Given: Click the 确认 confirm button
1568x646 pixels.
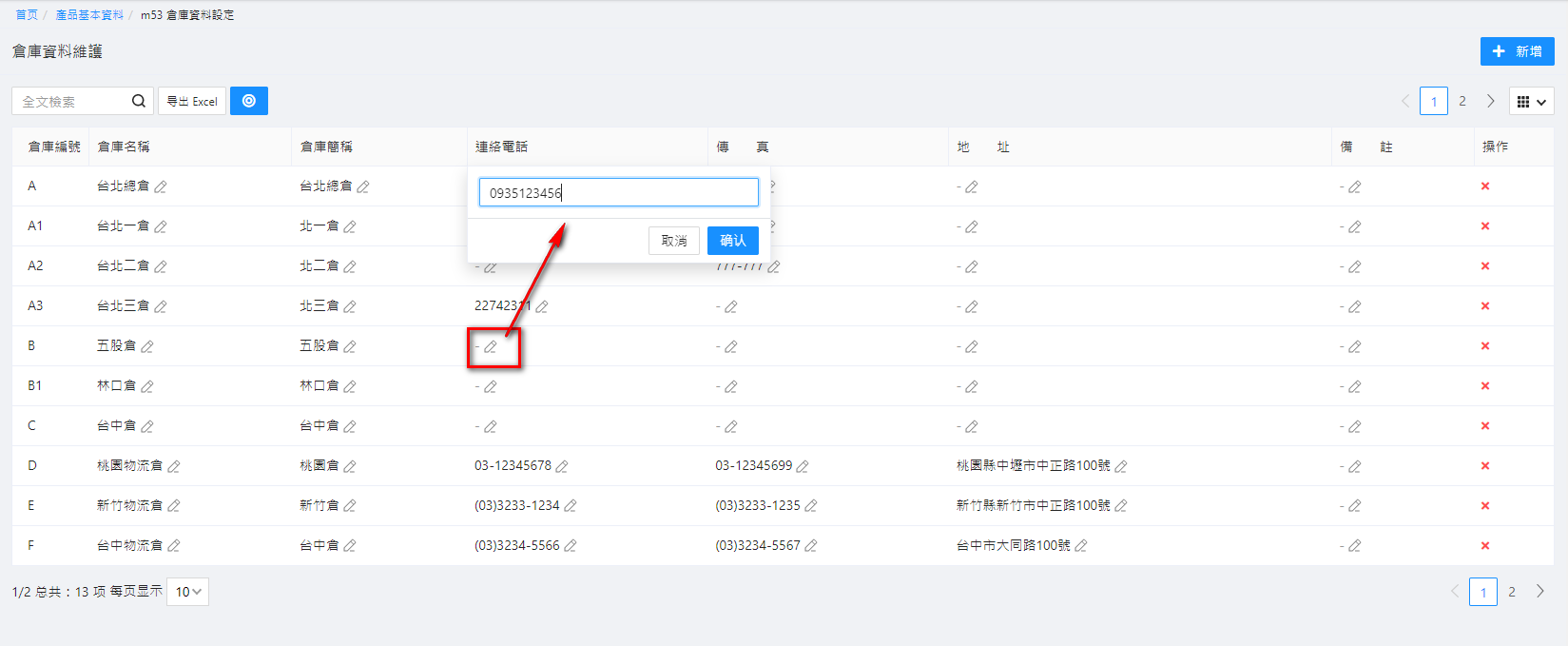Looking at the screenshot, I should pyautogui.click(x=732, y=241).
